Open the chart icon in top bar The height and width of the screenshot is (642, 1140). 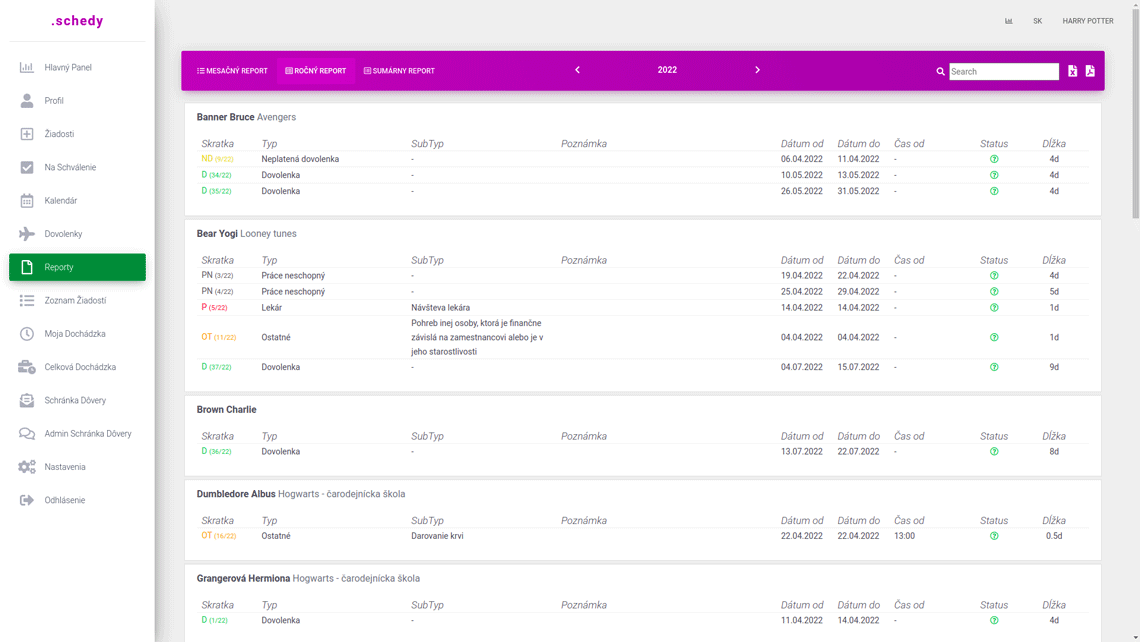(x=1009, y=21)
